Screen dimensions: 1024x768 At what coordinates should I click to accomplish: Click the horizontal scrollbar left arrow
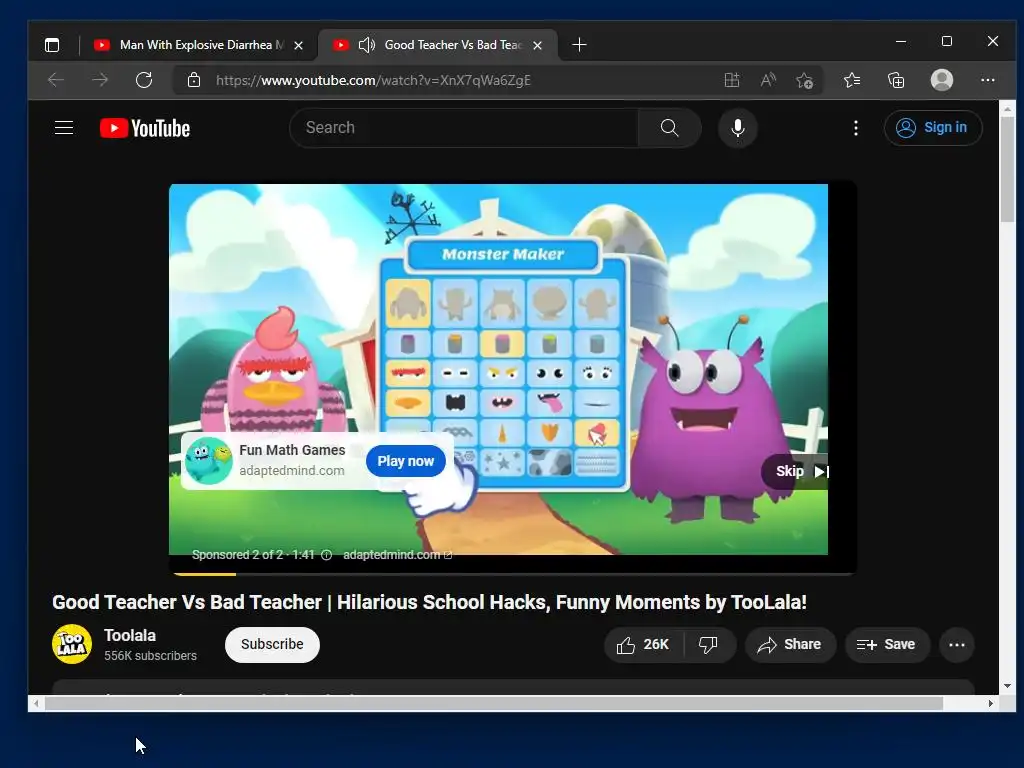click(36, 703)
